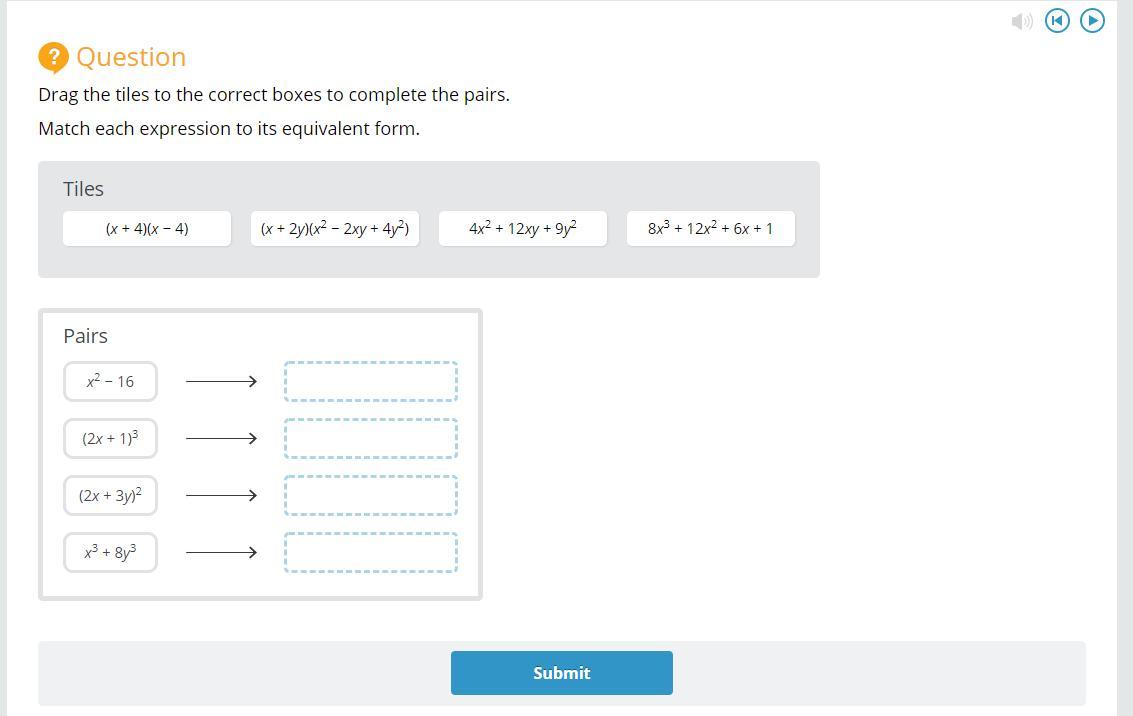This screenshot has width=1133, height=716.
Task: Click the arrow beside (2x + 1)³
Action: coord(221,438)
